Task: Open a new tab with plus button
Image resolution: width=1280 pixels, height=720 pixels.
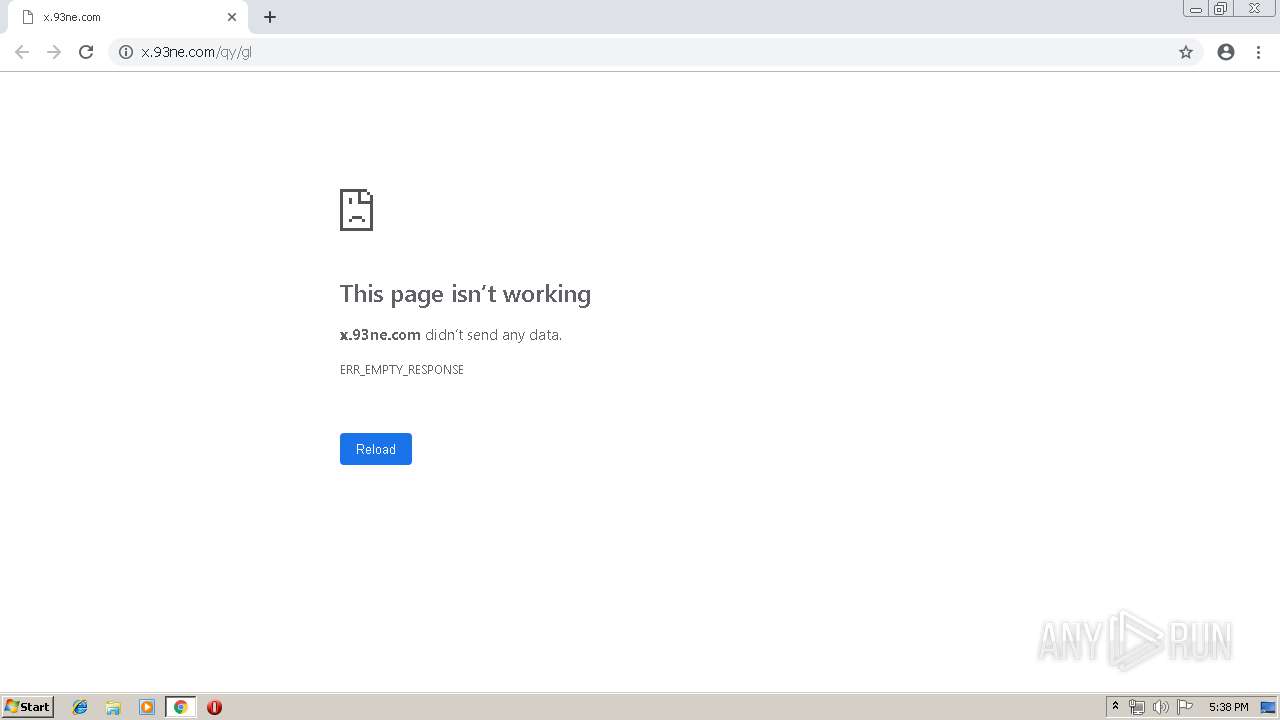Action: point(270,17)
